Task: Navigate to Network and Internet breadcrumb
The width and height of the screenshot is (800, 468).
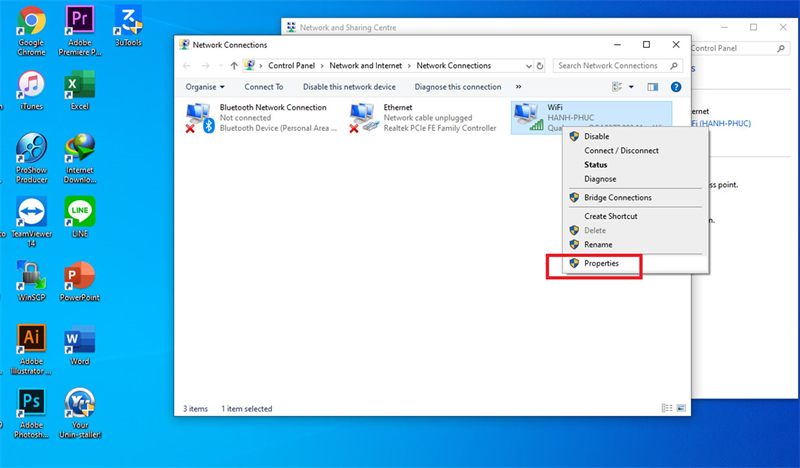Action: click(x=365, y=66)
